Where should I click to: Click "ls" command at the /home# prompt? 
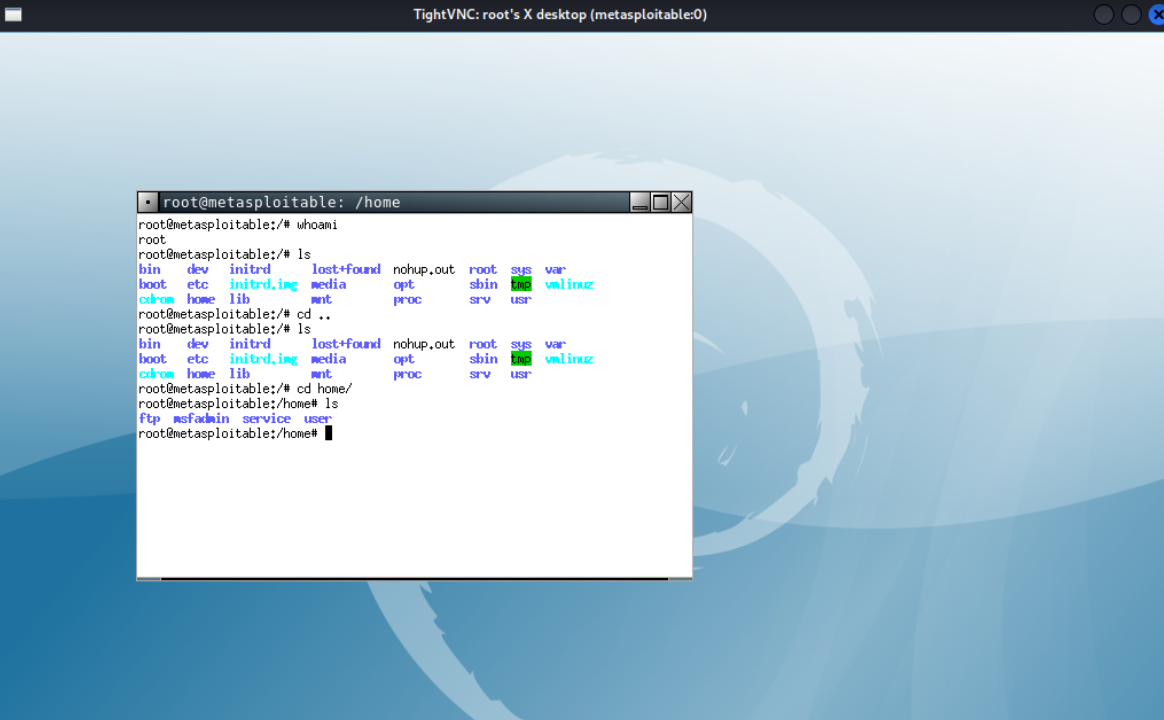pyautogui.click(x=331, y=404)
